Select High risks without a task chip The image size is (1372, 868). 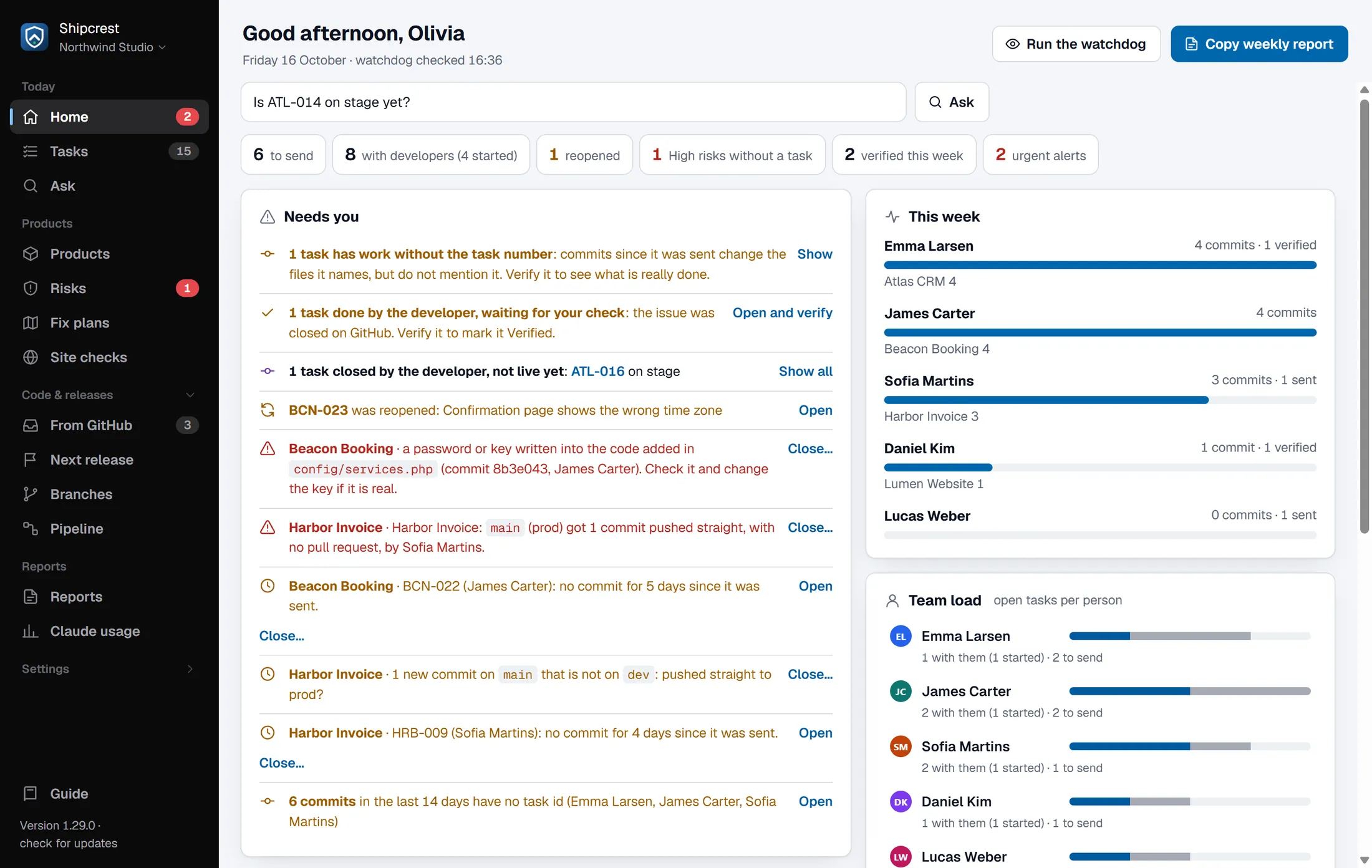pyautogui.click(x=732, y=155)
